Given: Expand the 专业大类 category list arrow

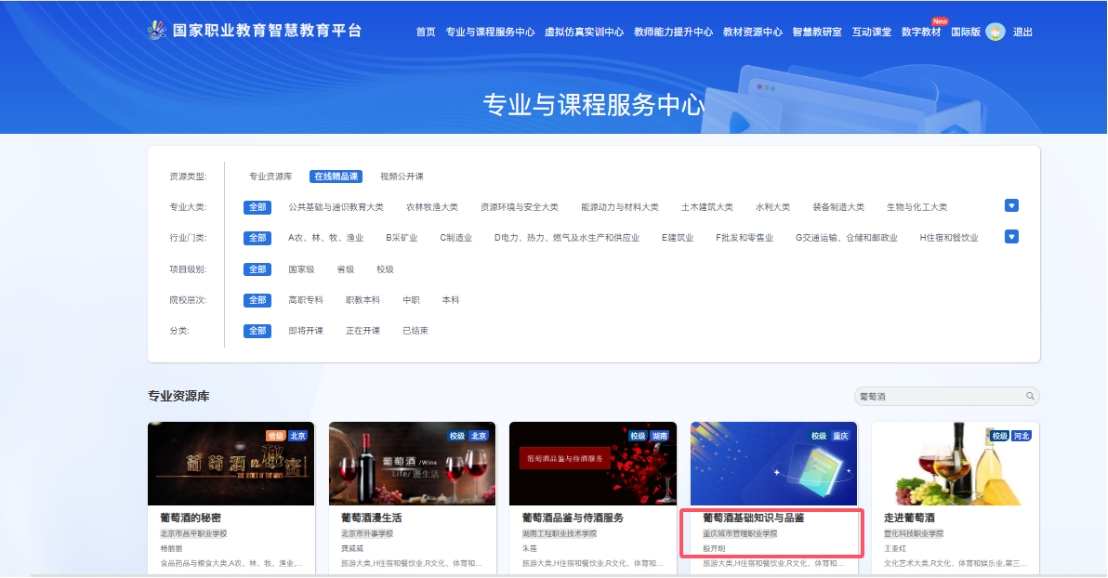Looking at the screenshot, I should pos(1011,206).
